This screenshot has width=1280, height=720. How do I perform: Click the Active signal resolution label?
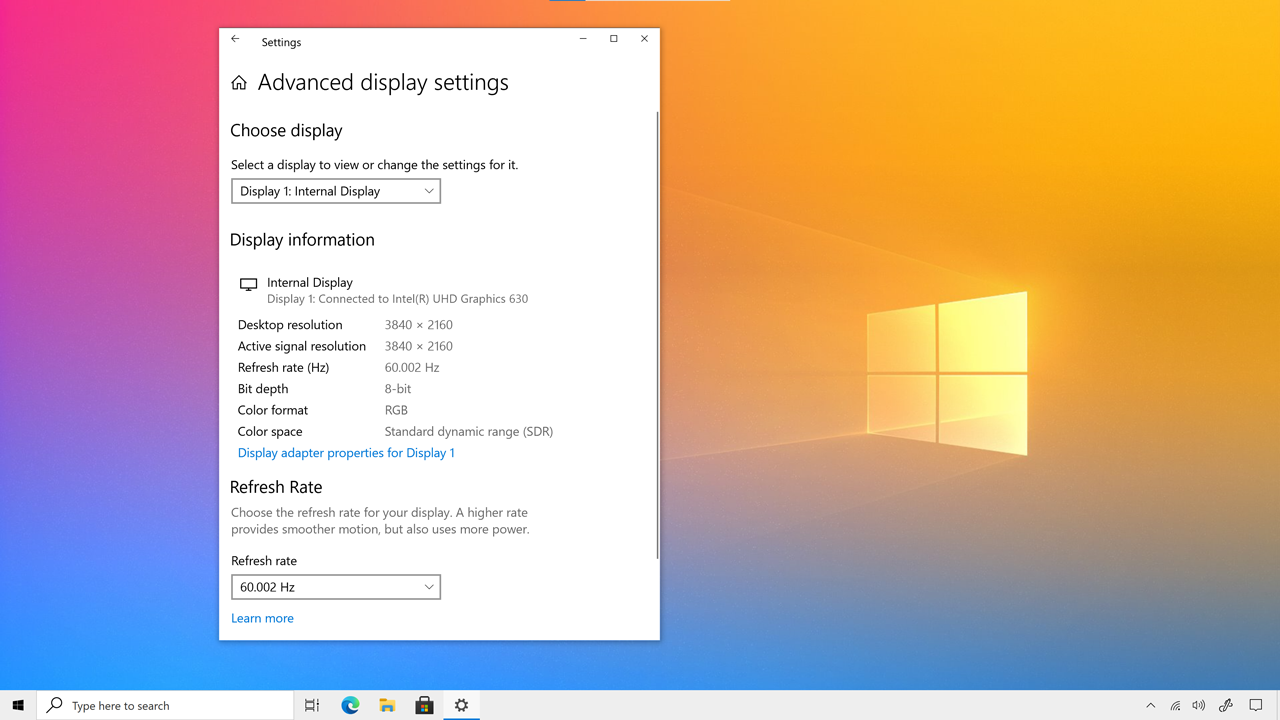coord(302,346)
